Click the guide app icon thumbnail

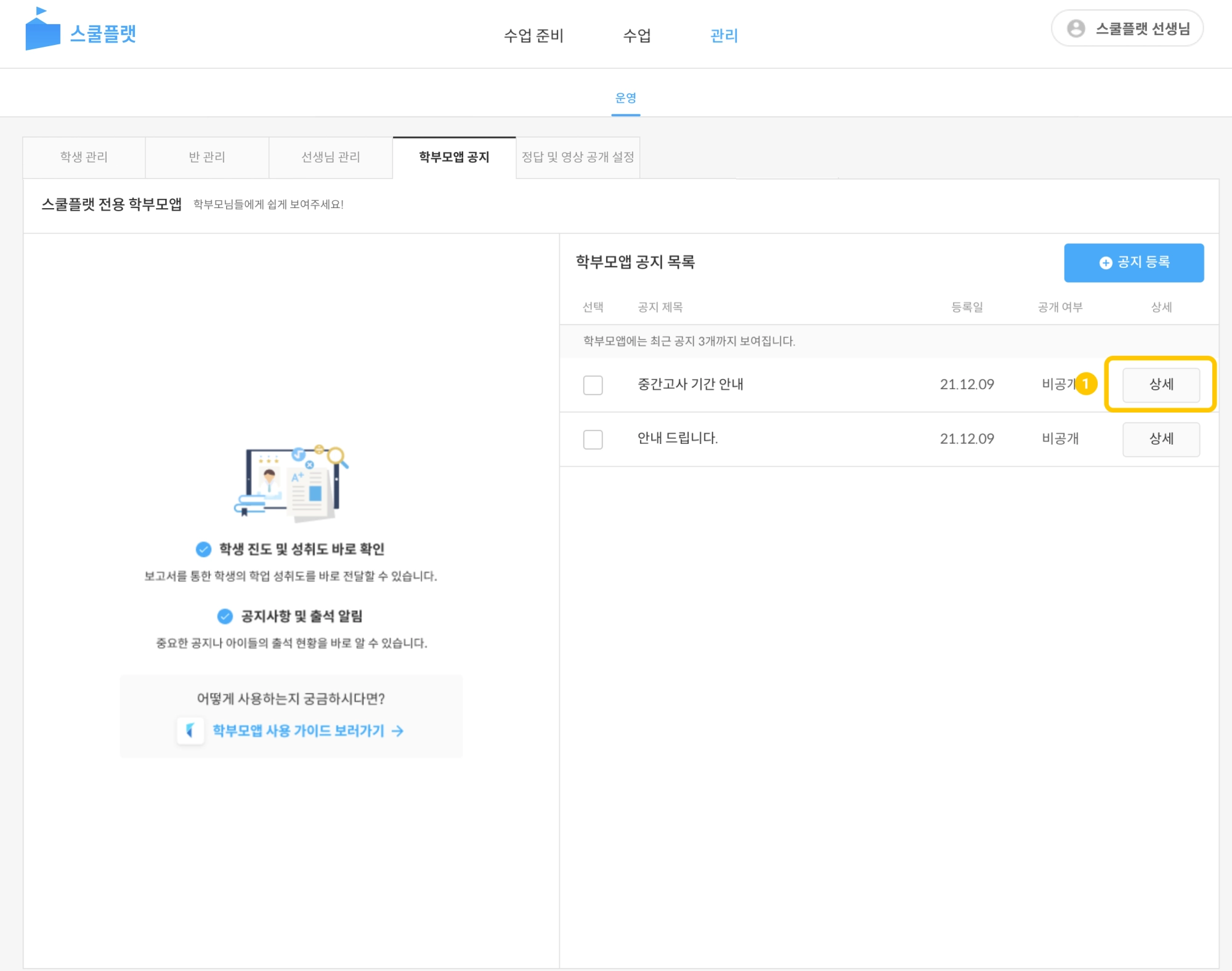pyautogui.click(x=190, y=730)
